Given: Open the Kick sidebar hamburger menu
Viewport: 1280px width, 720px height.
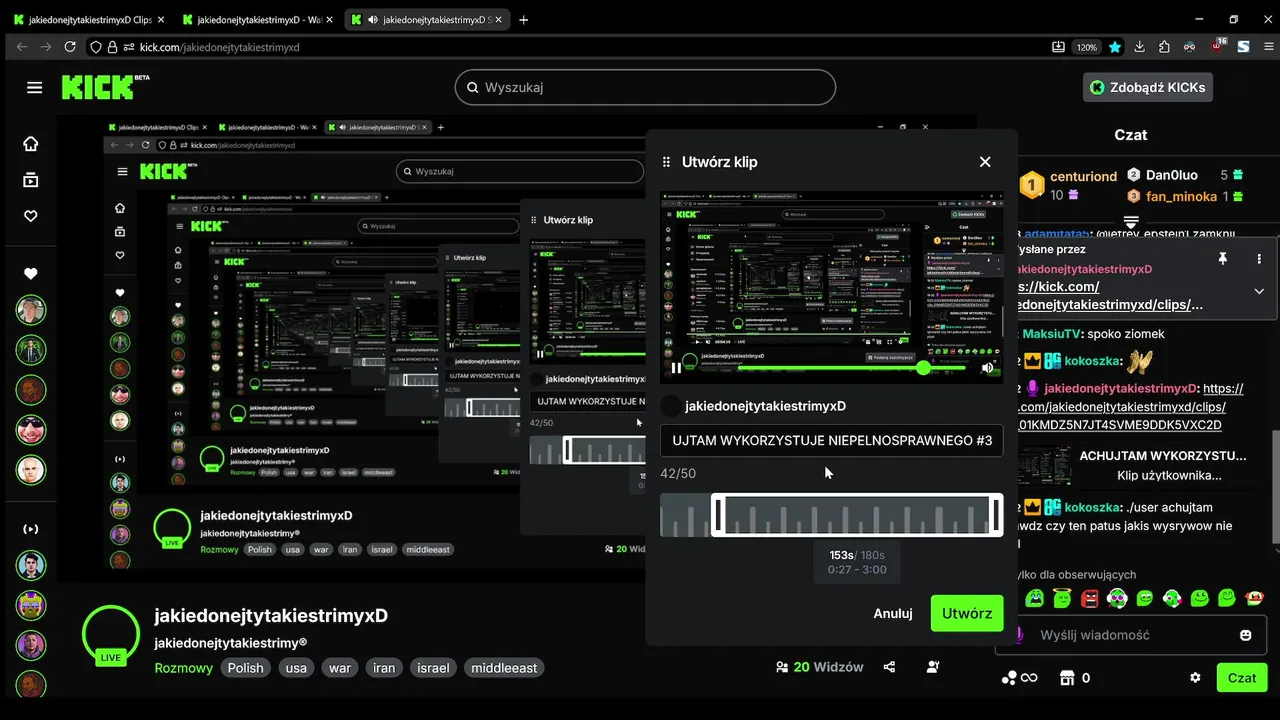Looking at the screenshot, I should pyautogui.click(x=35, y=87).
